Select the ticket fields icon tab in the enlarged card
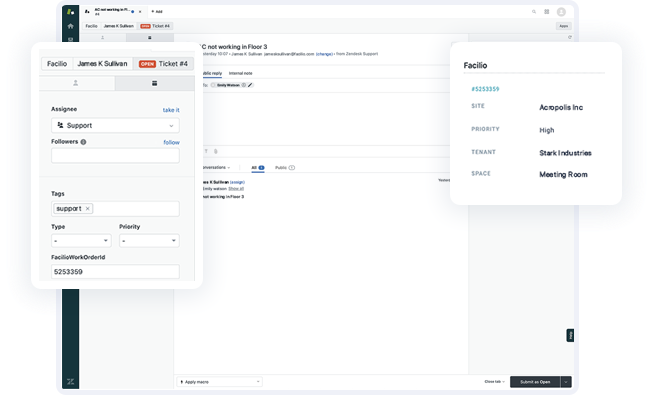This screenshot has width=653, height=395. coord(155,83)
